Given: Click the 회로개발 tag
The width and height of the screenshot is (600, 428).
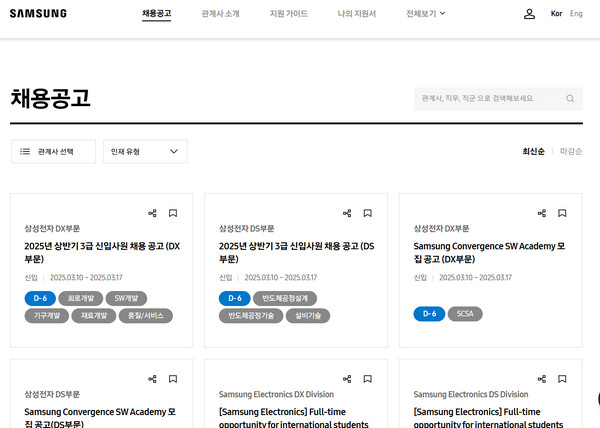Looking at the screenshot, I should point(81,298).
